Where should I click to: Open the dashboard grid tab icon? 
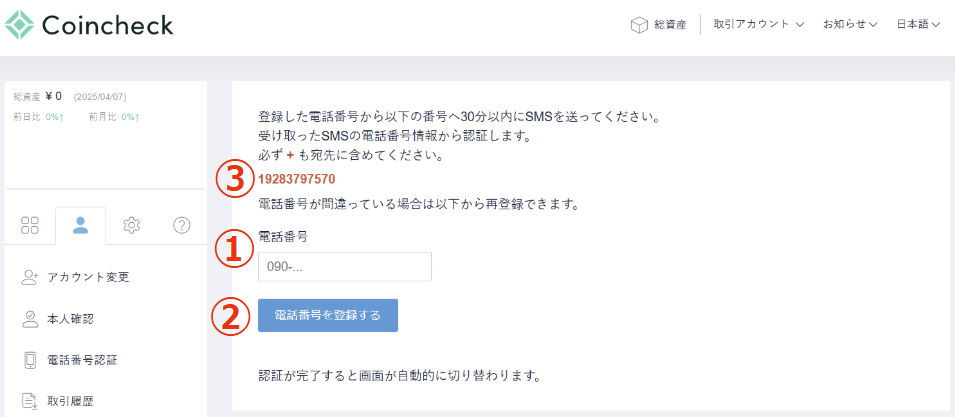[30, 225]
